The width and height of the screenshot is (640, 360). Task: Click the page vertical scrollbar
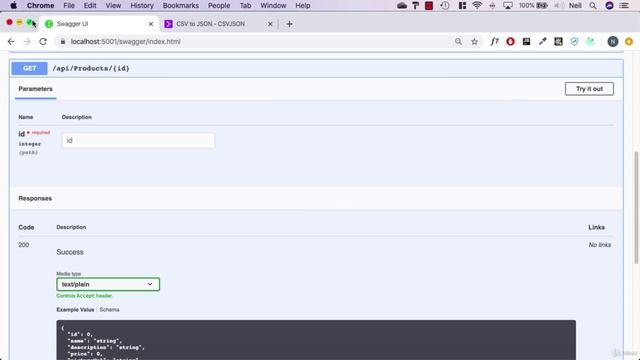point(636,207)
